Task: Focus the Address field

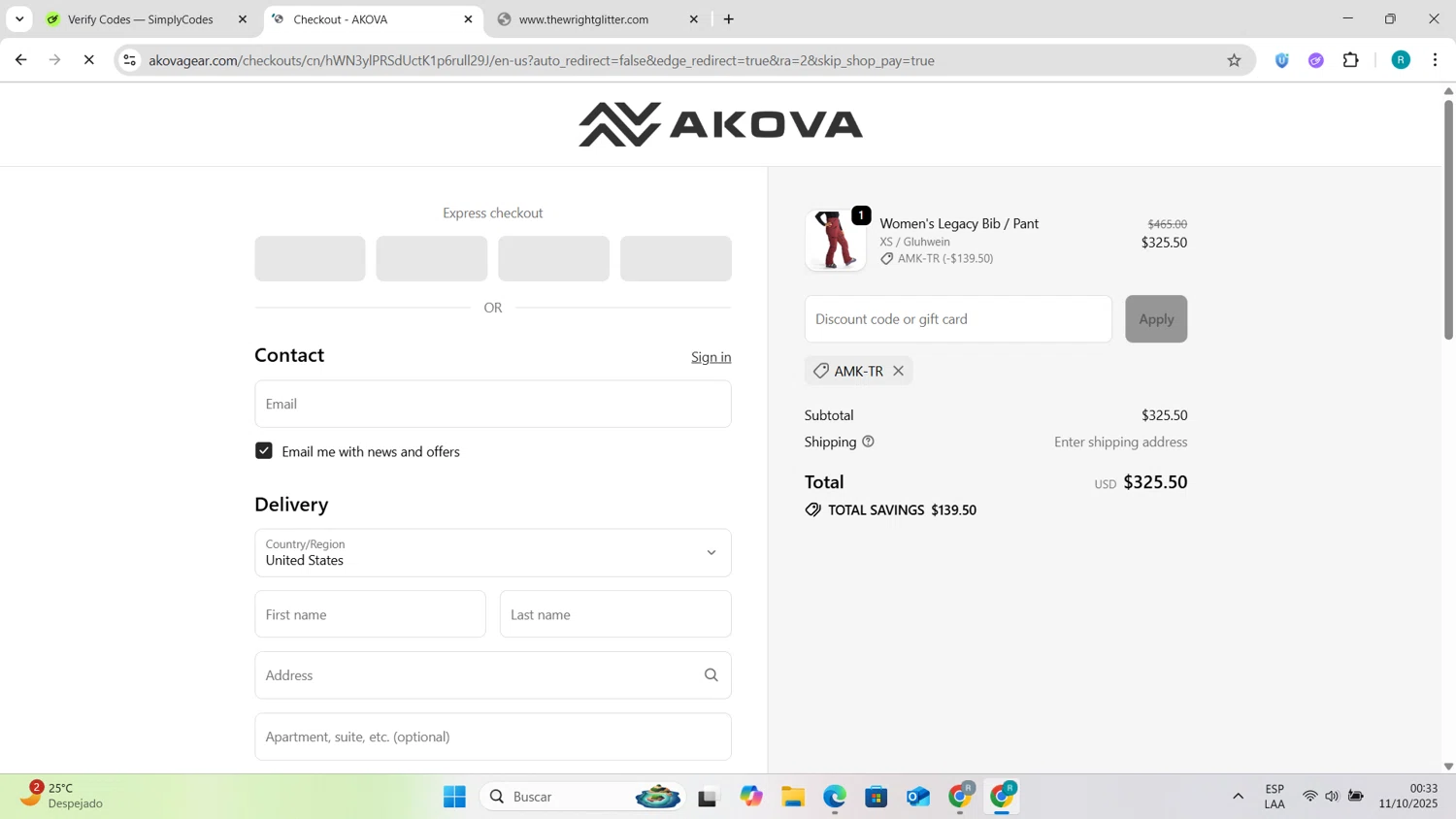Action: [492, 675]
